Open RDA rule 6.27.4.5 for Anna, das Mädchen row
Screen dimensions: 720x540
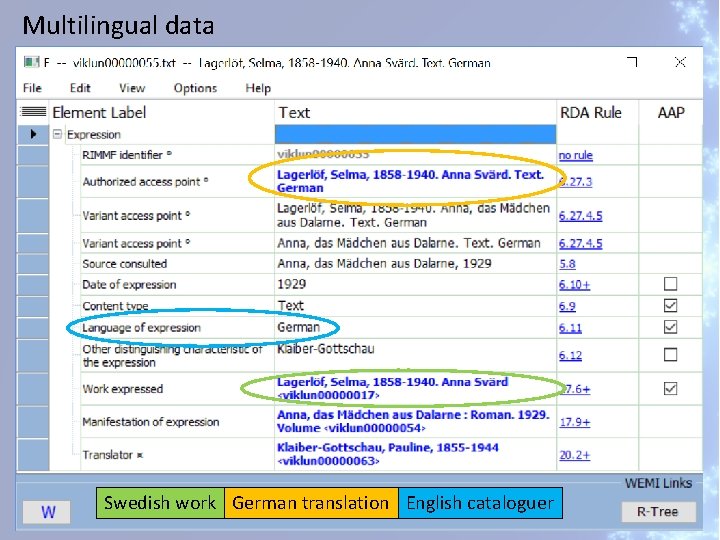(580, 243)
